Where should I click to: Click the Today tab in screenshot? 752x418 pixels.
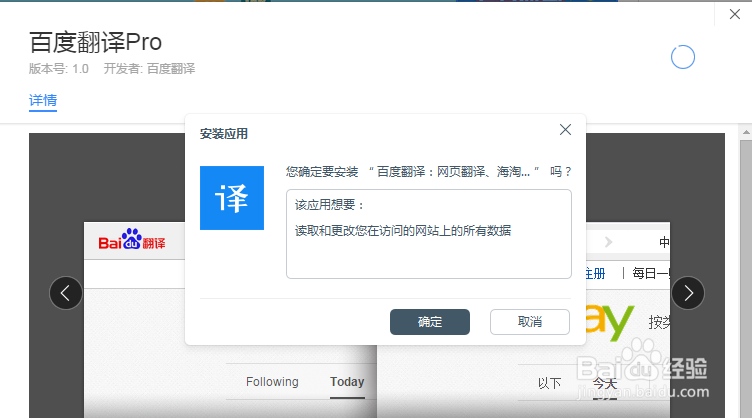click(x=347, y=382)
